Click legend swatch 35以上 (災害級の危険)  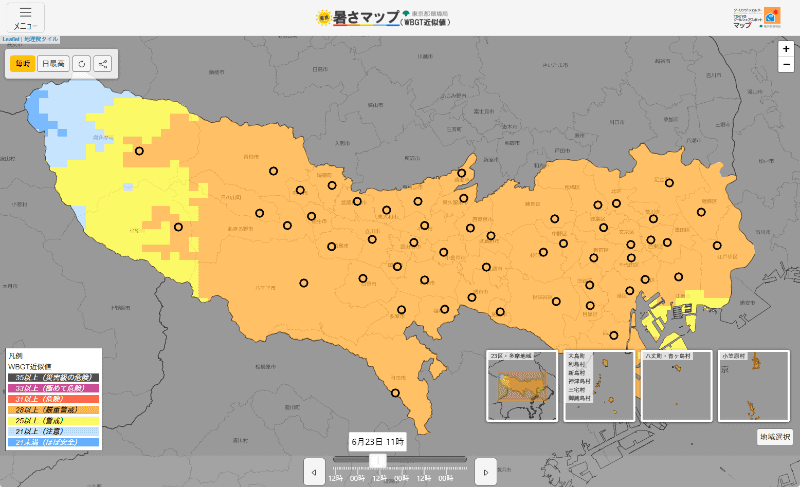tap(53, 378)
